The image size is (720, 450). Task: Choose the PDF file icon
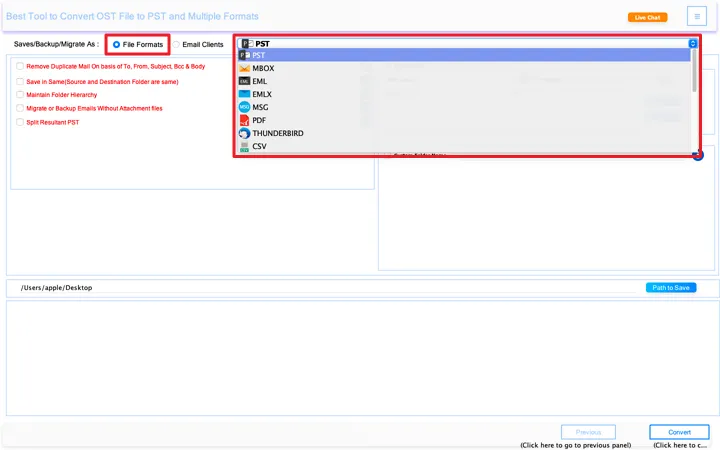(x=244, y=120)
